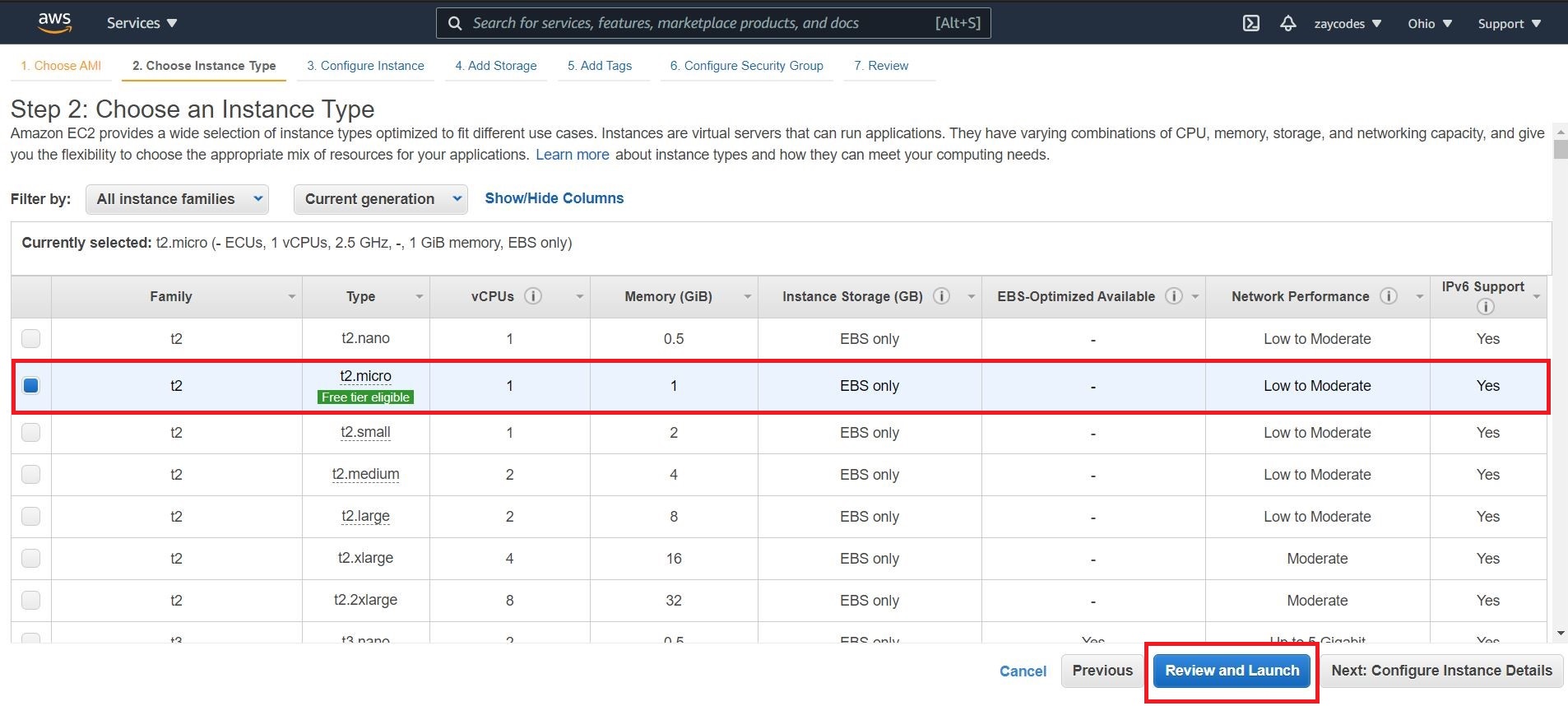Viewport: 1568px width, 706px height.
Task: Open the Learn more link
Action: pyautogui.click(x=573, y=155)
